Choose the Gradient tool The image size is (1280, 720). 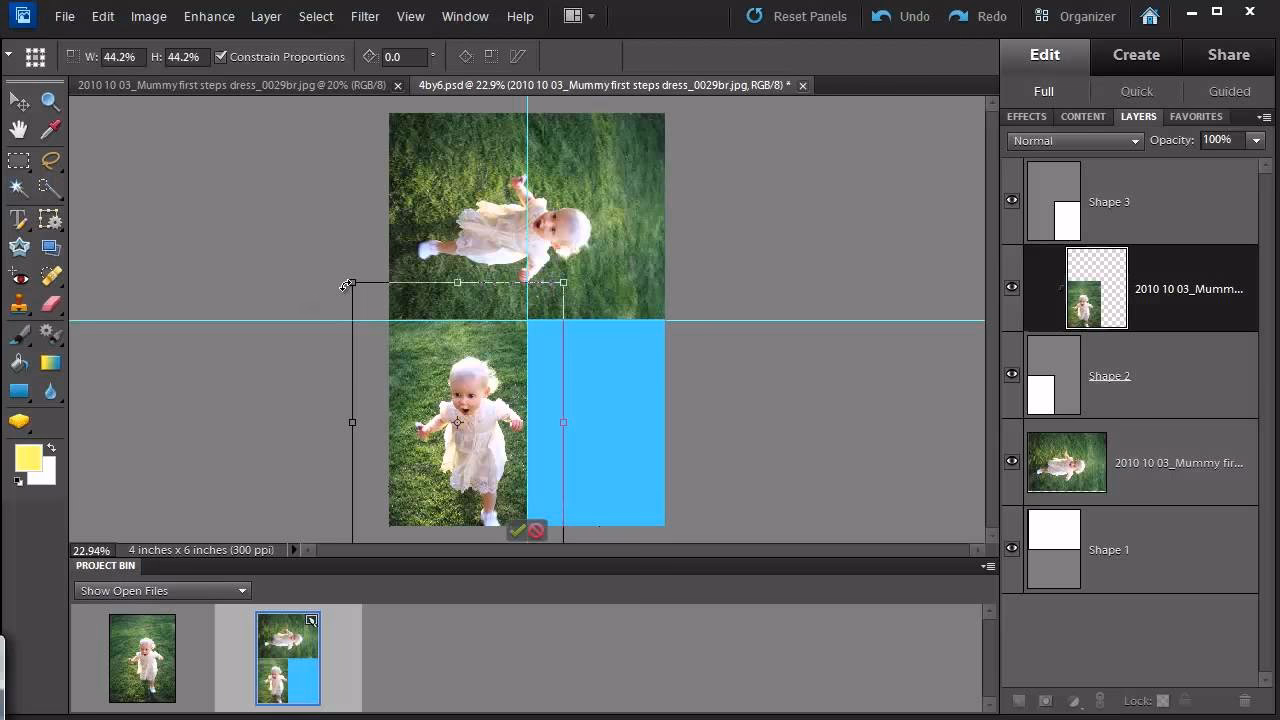(50, 361)
